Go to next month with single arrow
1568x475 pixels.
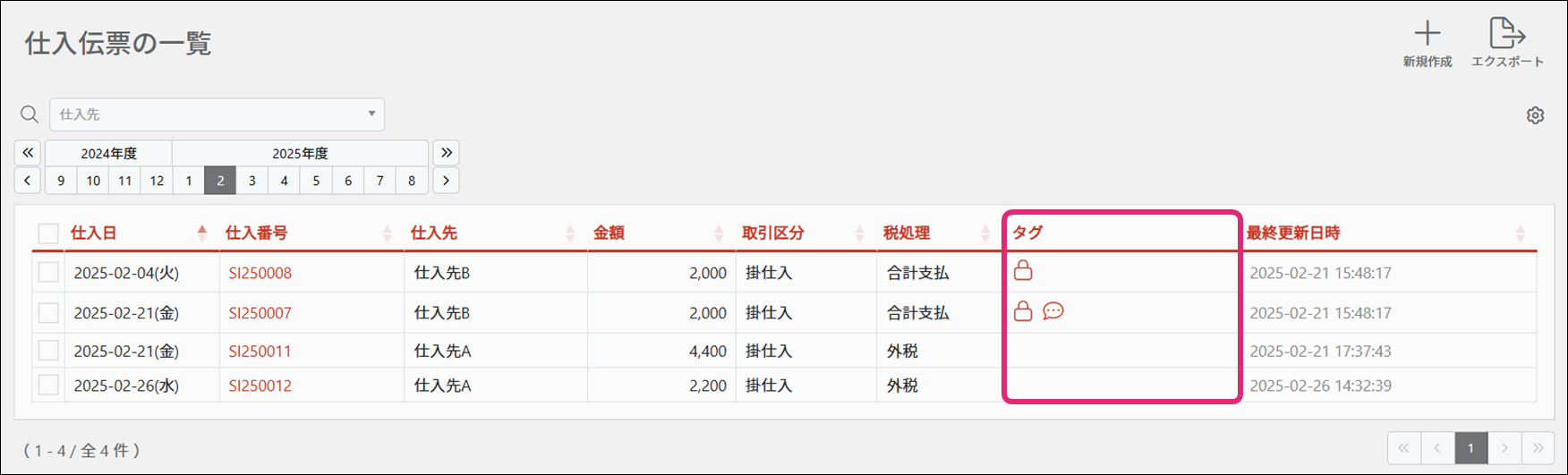pos(446,181)
